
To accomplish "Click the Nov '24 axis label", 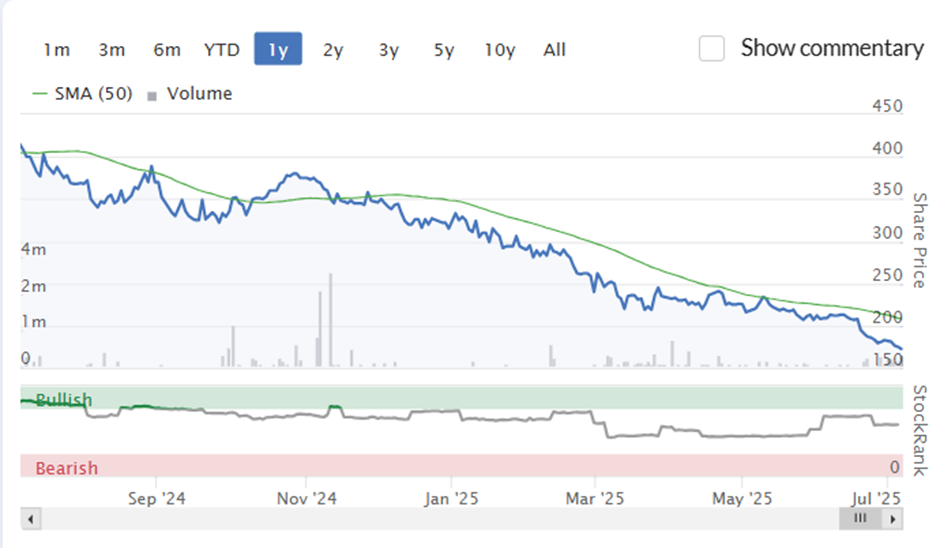I will [306, 499].
